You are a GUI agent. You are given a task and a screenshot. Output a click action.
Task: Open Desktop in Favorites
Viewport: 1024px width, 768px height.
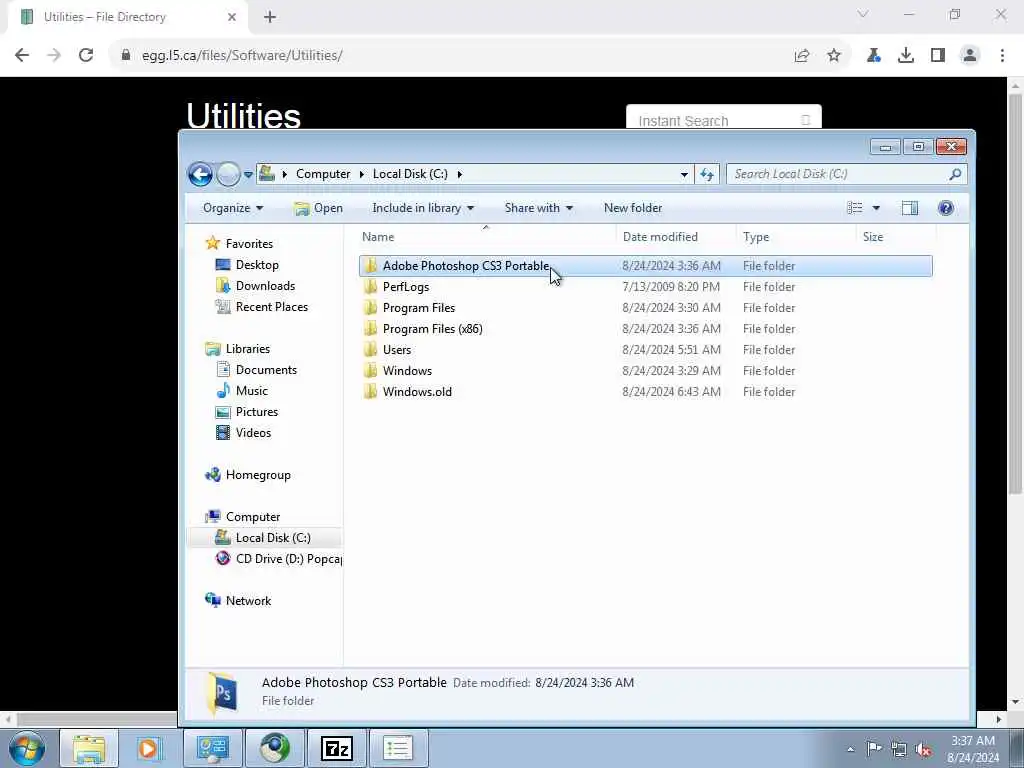pyautogui.click(x=248, y=264)
